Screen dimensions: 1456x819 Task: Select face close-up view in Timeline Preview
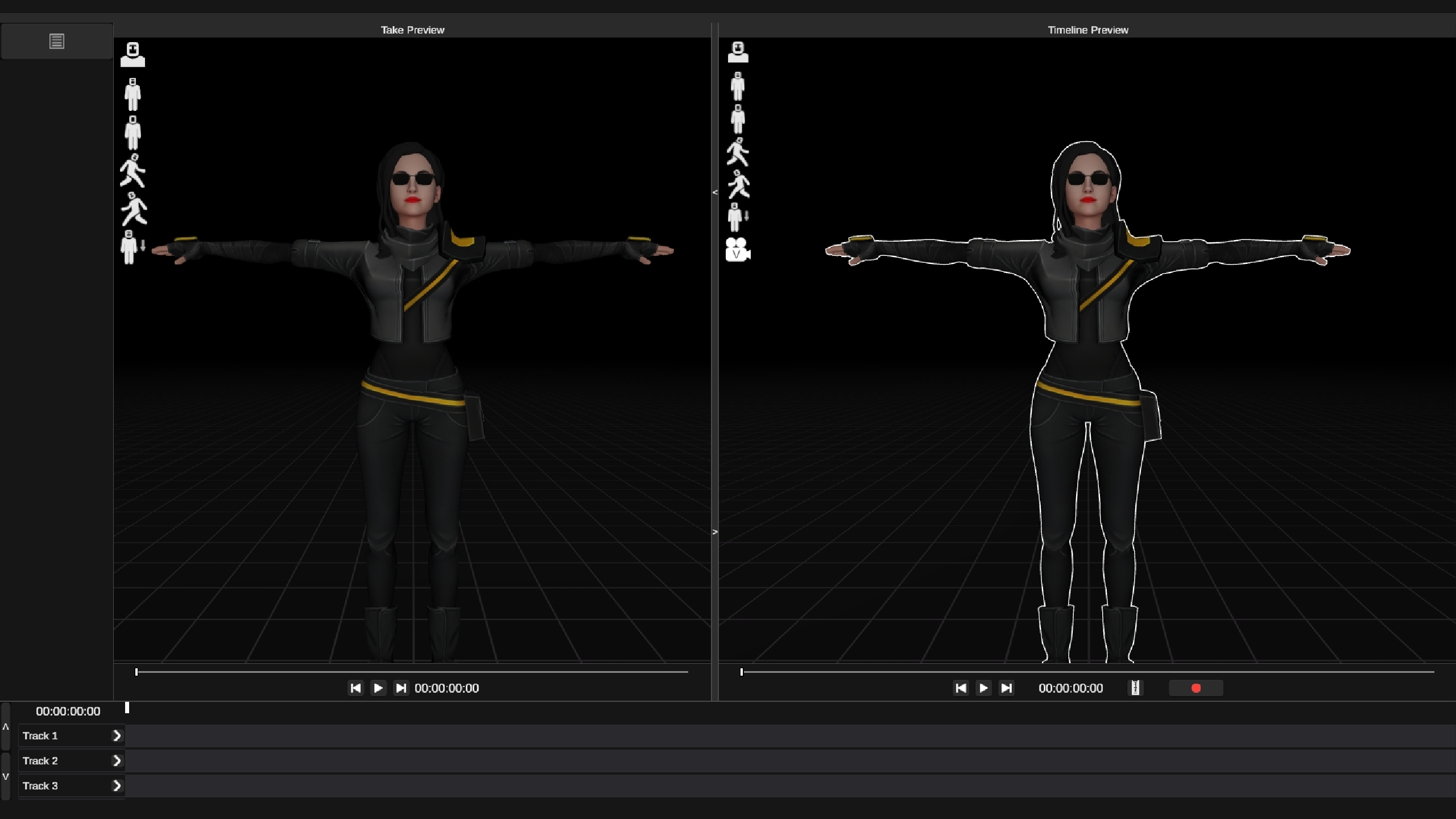point(738,52)
